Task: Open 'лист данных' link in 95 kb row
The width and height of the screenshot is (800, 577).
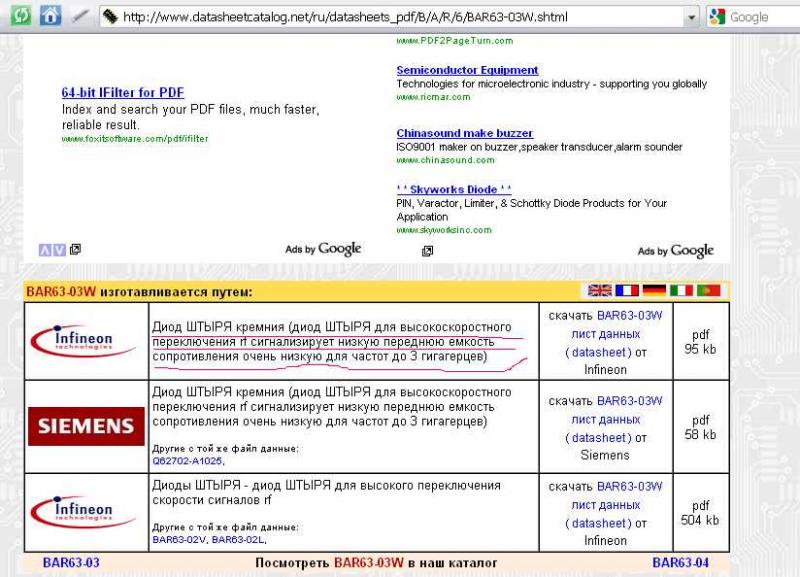Action: 606,334
